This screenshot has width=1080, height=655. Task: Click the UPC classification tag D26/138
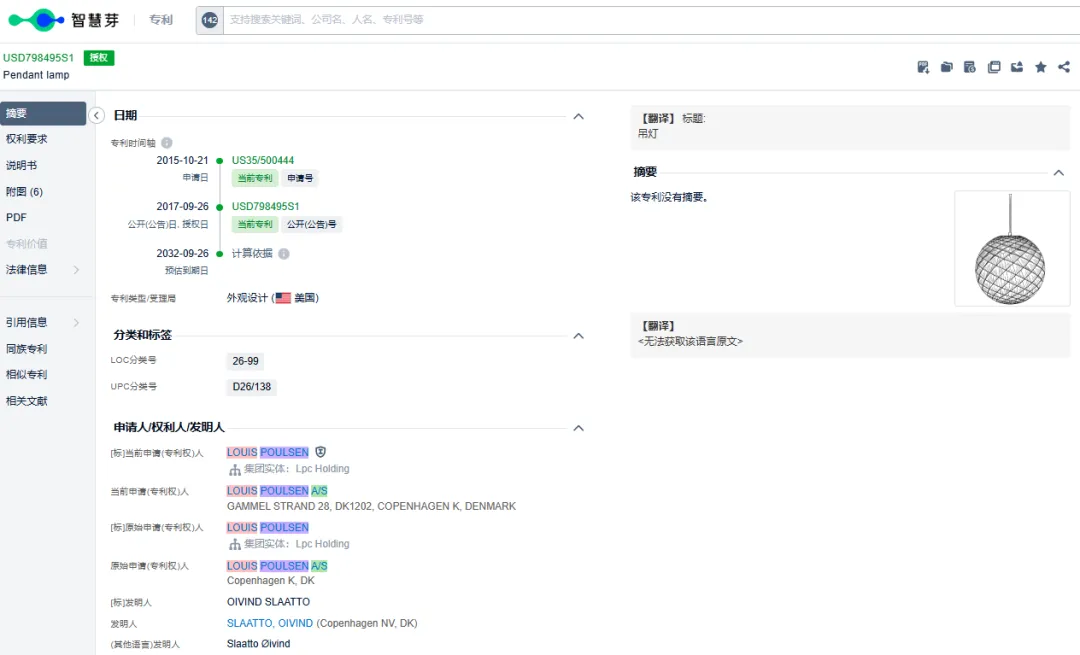tap(251, 387)
